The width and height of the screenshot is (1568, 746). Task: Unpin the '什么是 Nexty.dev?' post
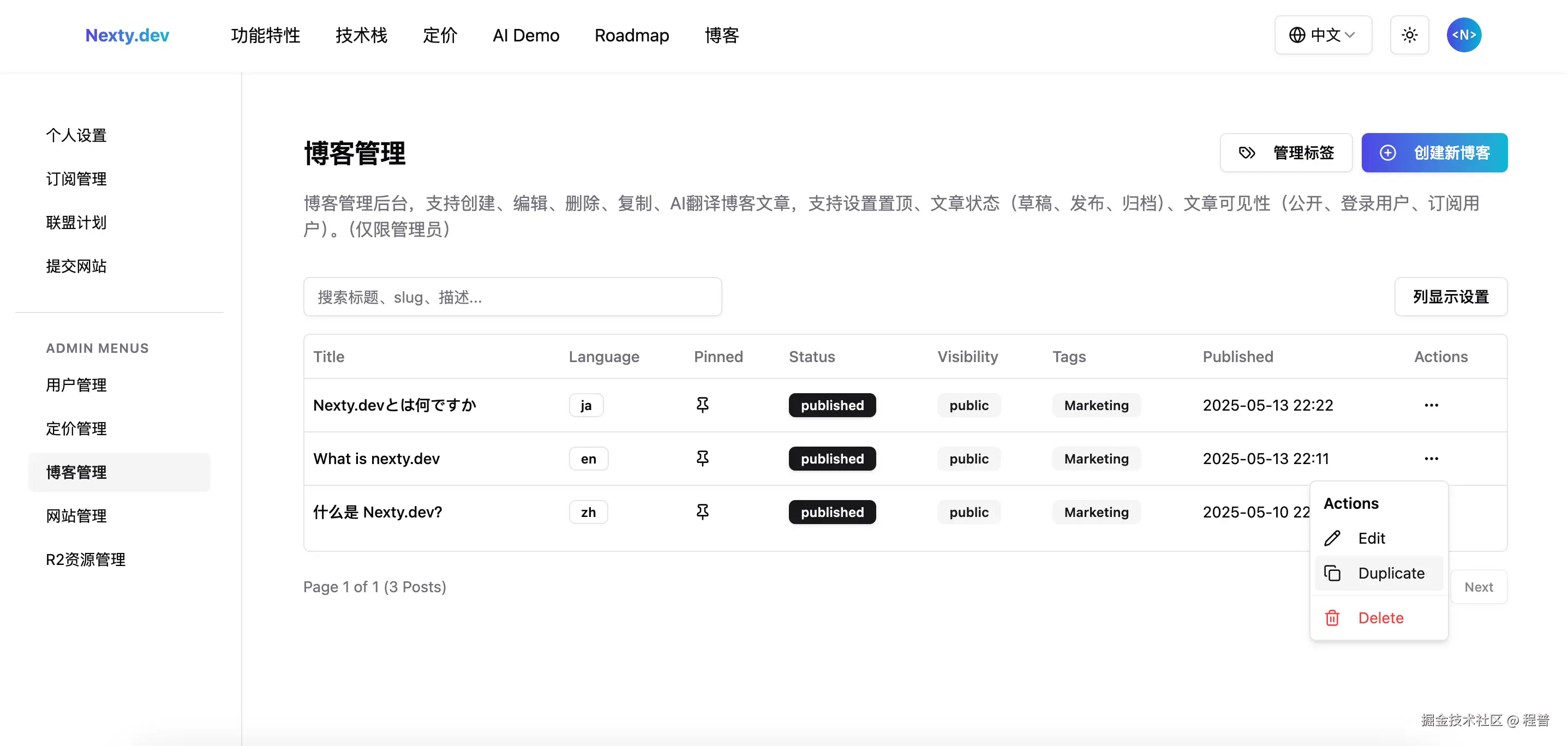click(x=703, y=512)
